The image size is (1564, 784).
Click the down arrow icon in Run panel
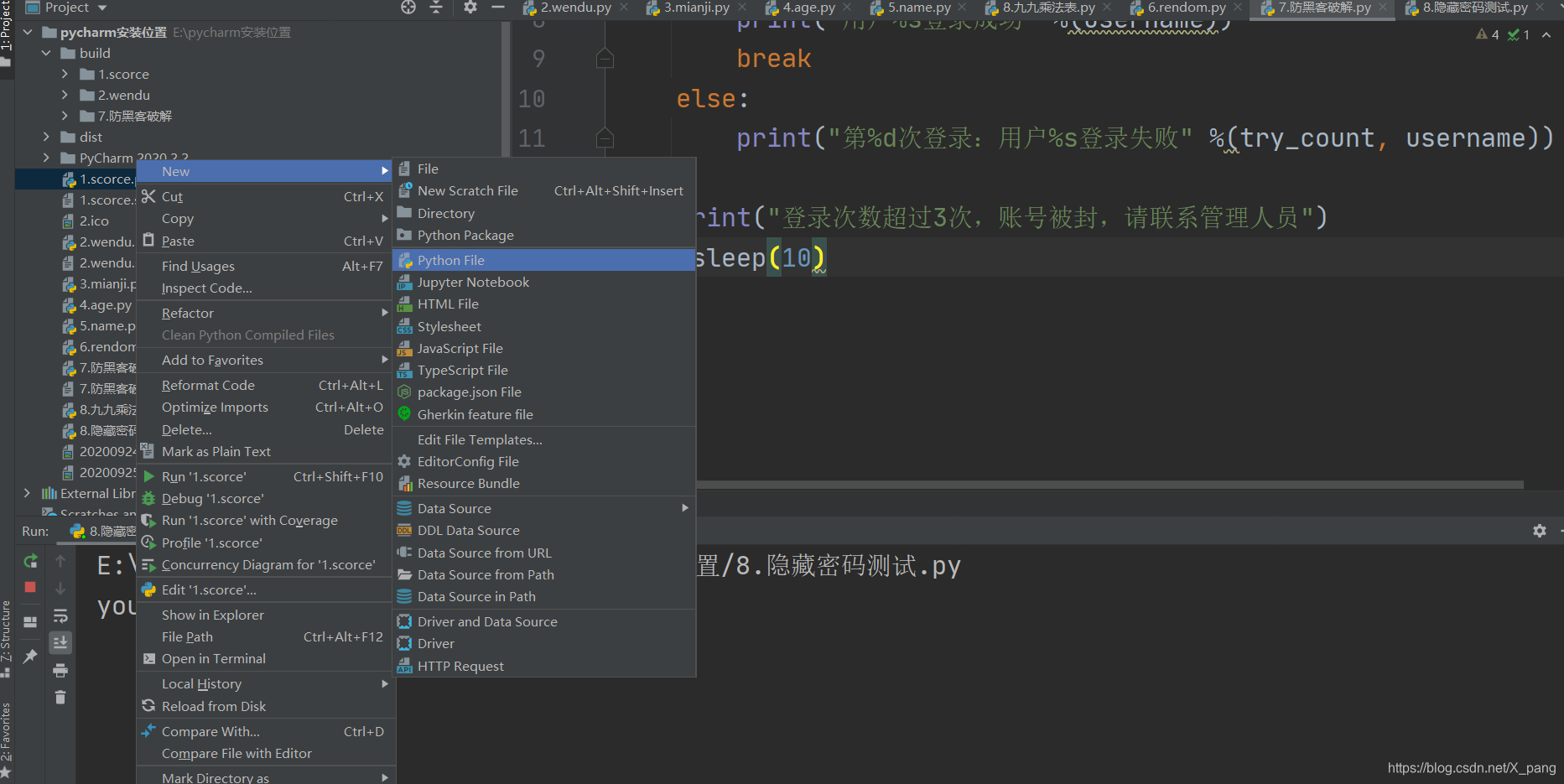(60, 589)
